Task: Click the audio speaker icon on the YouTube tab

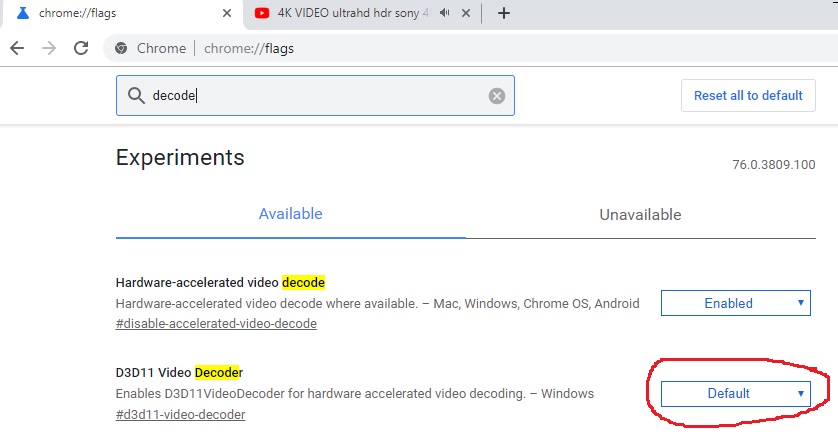Action: [442, 13]
